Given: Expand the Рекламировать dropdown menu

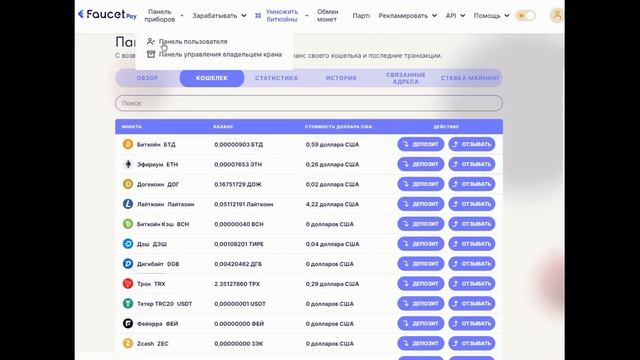Looking at the screenshot, I should click(x=407, y=16).
